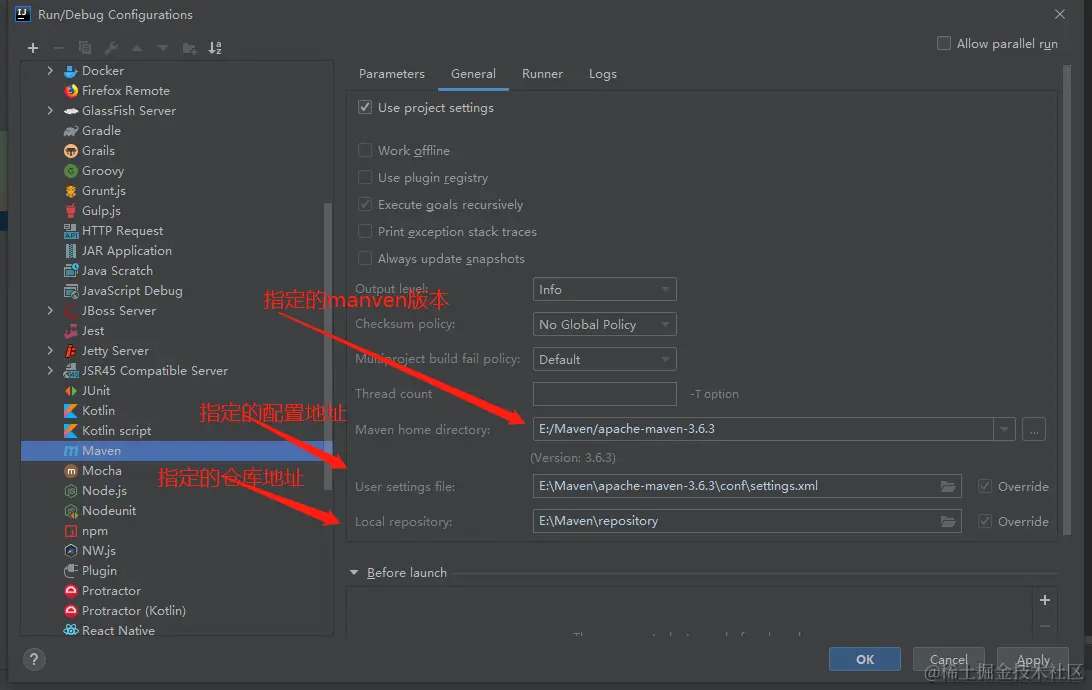The image size is (1092, 690).
Task: Click the Apply button
Action: [x=1033, y=659]
